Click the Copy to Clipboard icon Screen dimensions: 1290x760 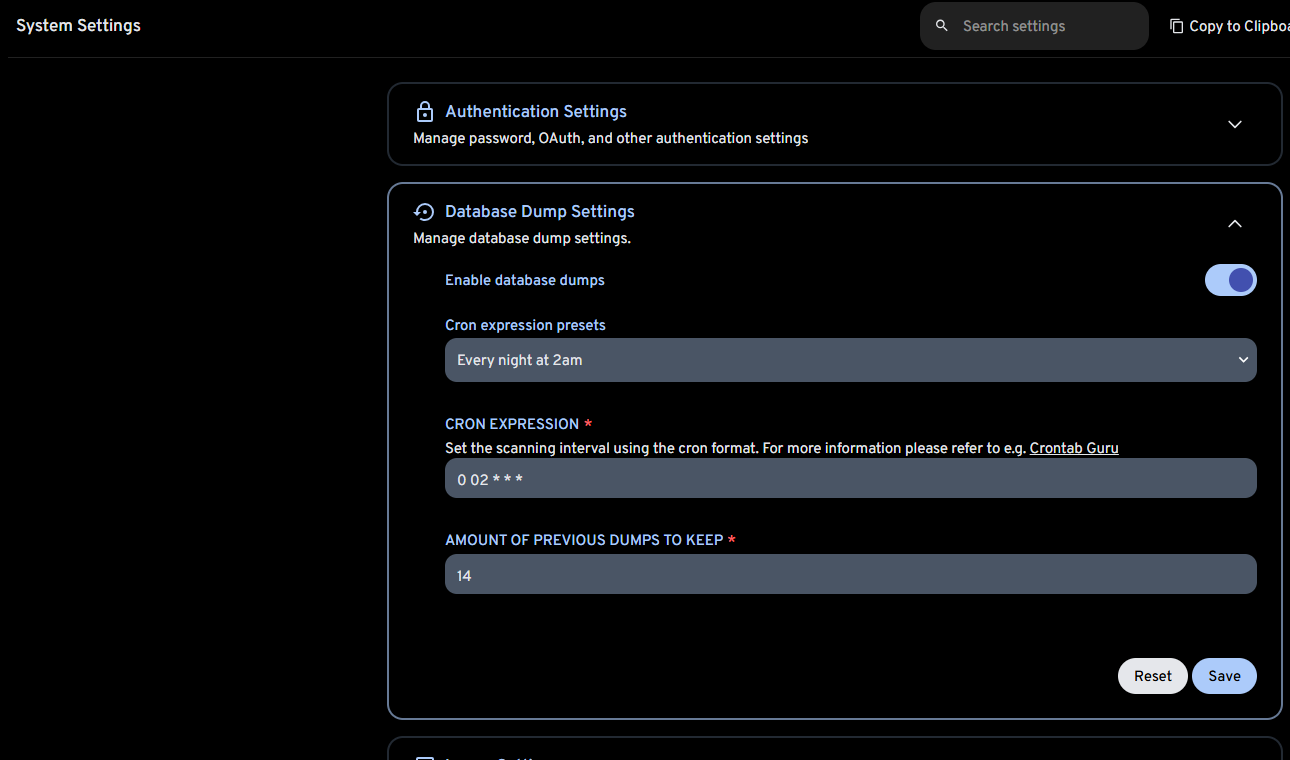(1176, 26)
